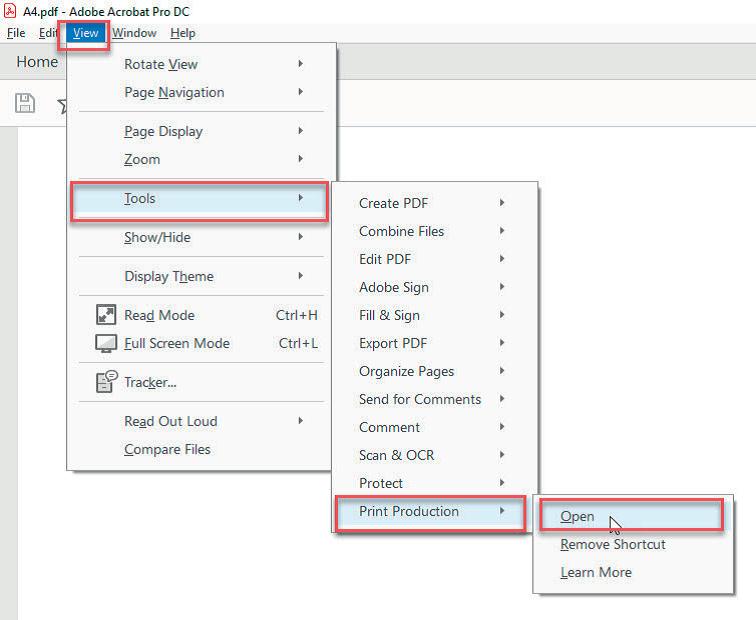The image size is (756, 620).
Task: Expand the Page Display submenu
Action: point(200,131)
